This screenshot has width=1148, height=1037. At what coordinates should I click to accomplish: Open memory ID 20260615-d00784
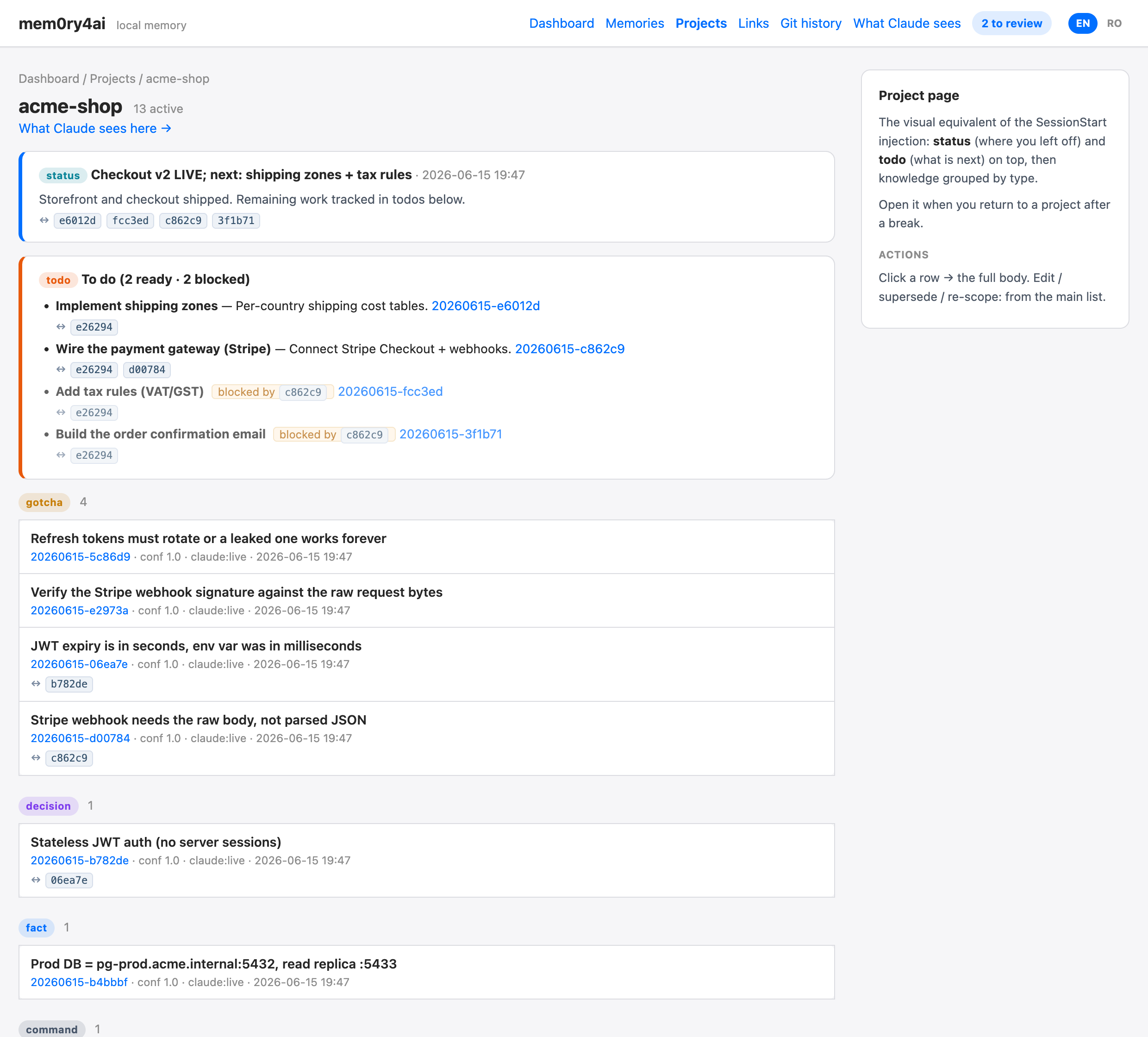tap(80, 738)
